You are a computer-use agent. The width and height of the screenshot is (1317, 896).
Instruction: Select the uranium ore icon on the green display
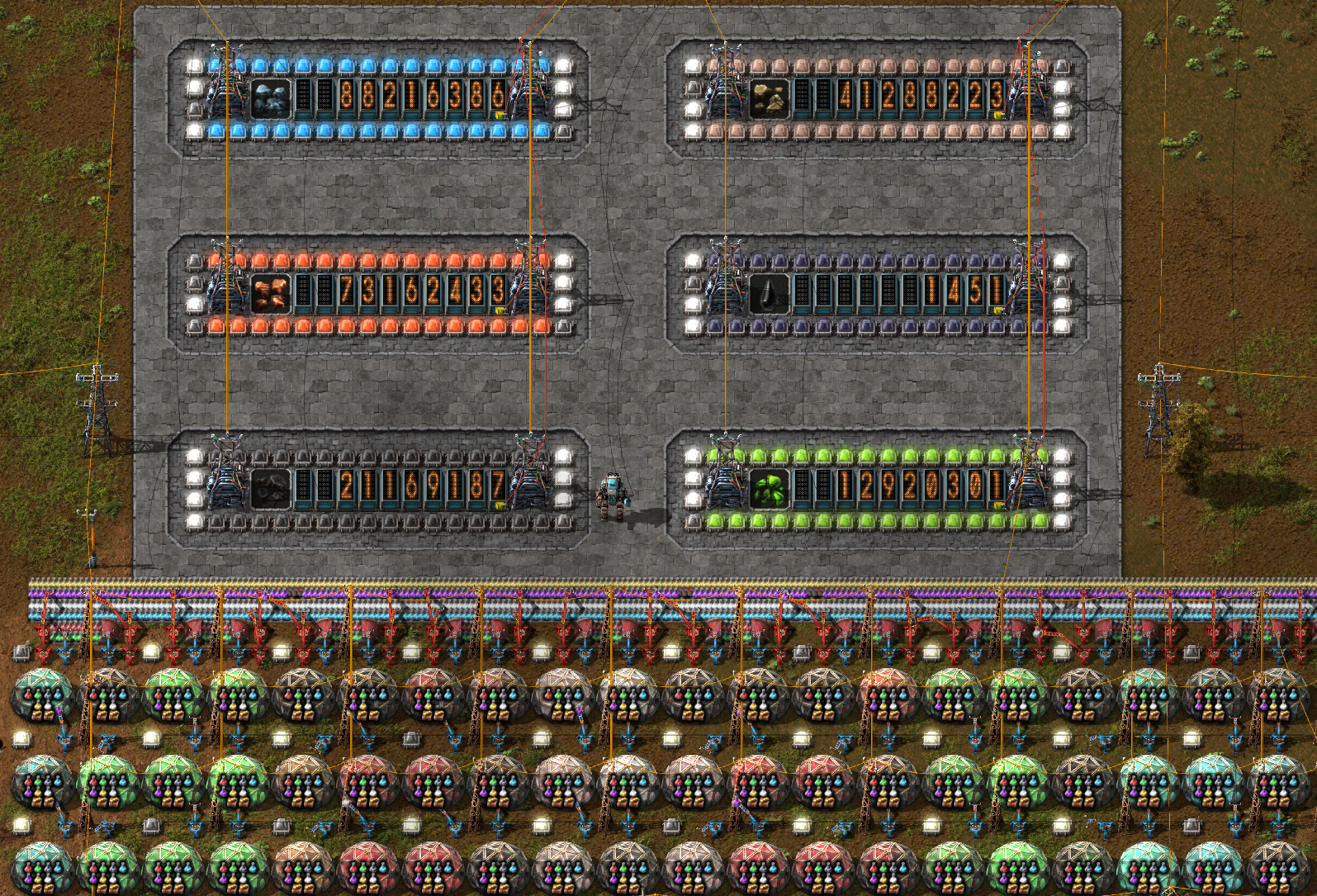tap(770, 488)
